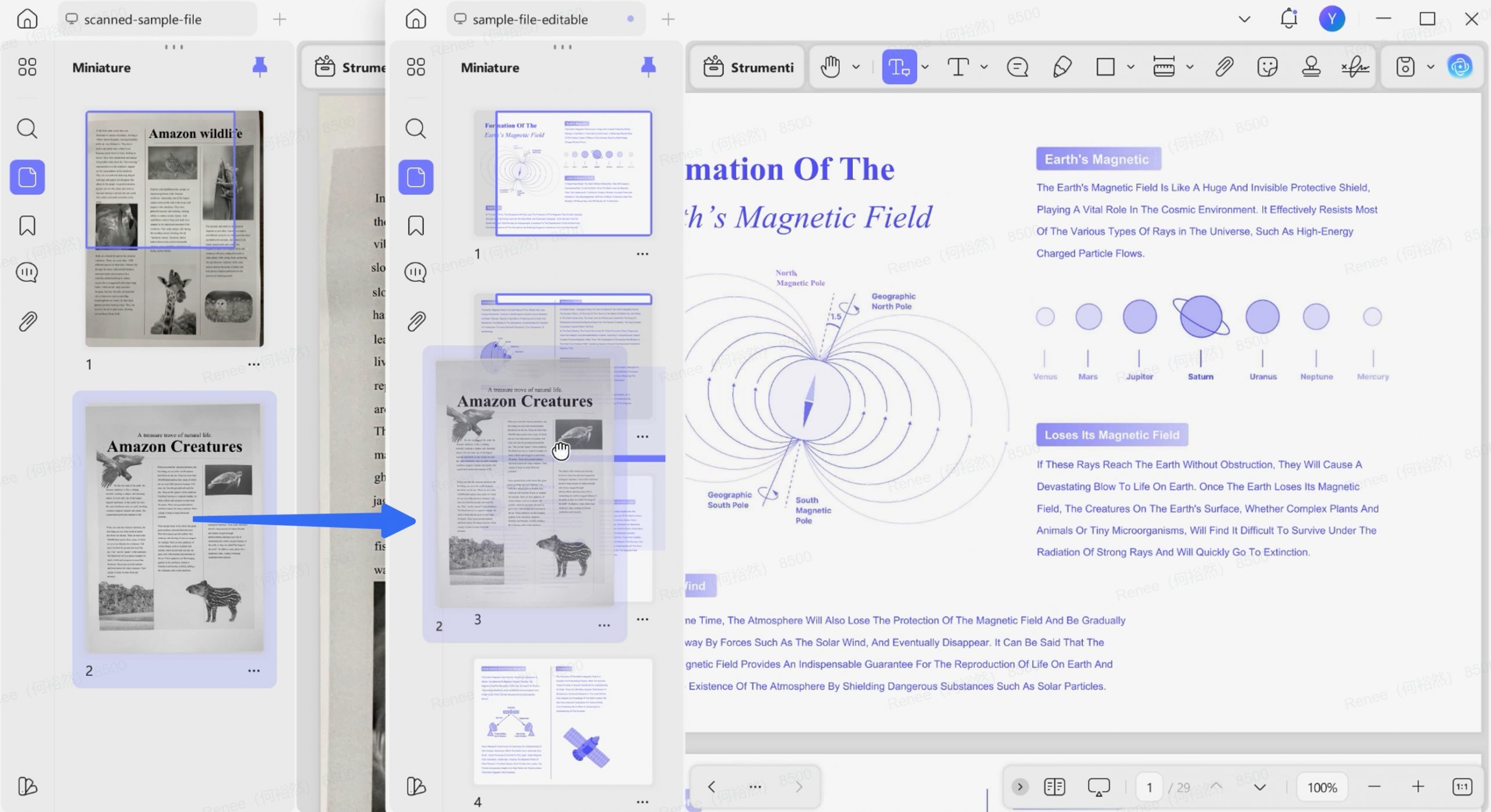Click layers icon at bottom of right sidebar

click(416, 786)
